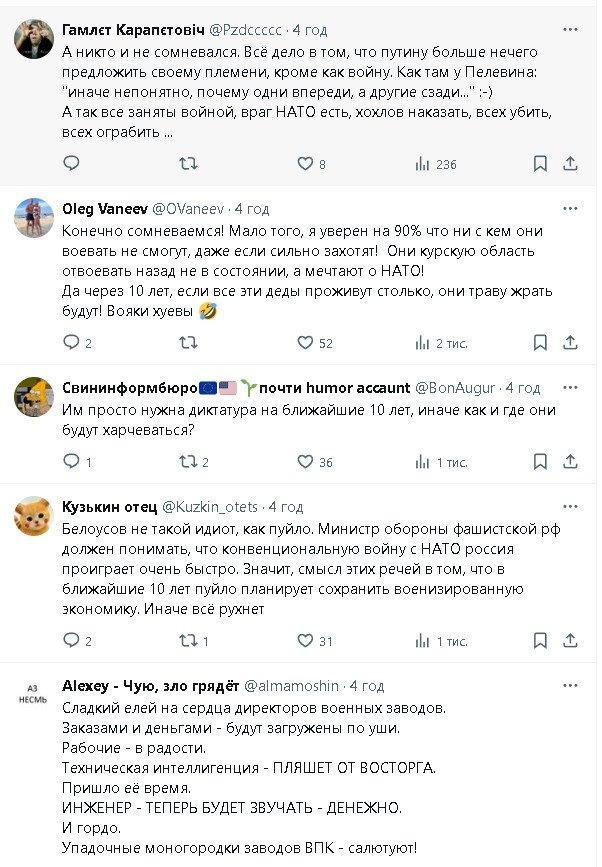Screen dimensions: 602x867
Task: Open Alexey's tweet timestamp '4 год'
Action: click(366, 686)
